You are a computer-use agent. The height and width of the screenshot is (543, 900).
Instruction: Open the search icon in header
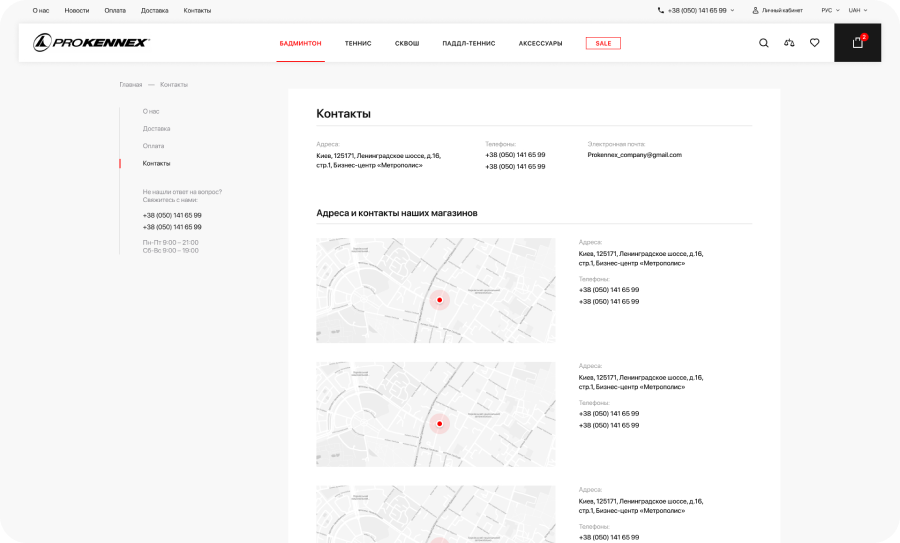[763, 43]
